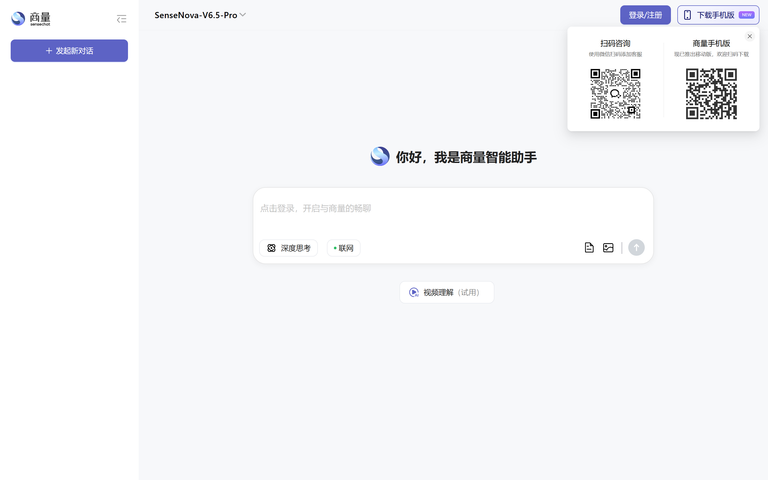
Task: Click the SenseChat logo in sidebar
Action: pyautogui.click(x=31, y=19)
